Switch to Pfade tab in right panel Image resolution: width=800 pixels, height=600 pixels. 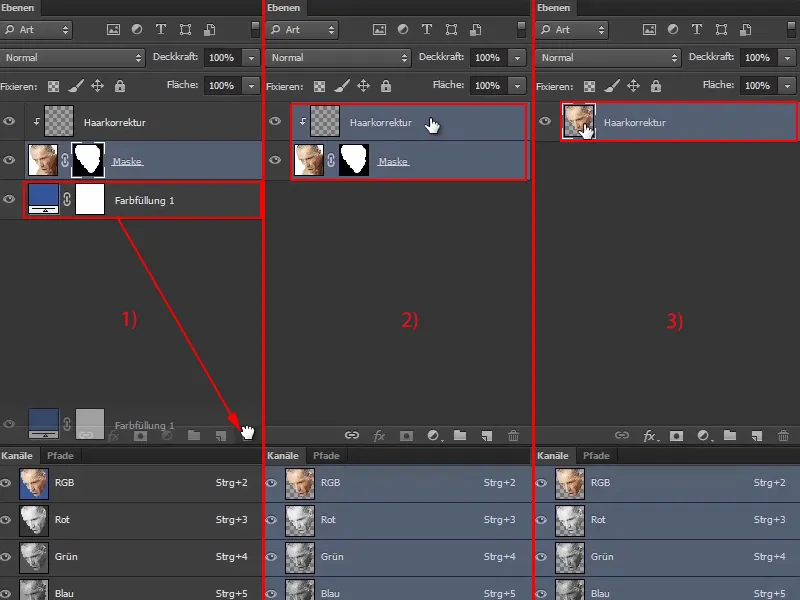pos(596,456)
